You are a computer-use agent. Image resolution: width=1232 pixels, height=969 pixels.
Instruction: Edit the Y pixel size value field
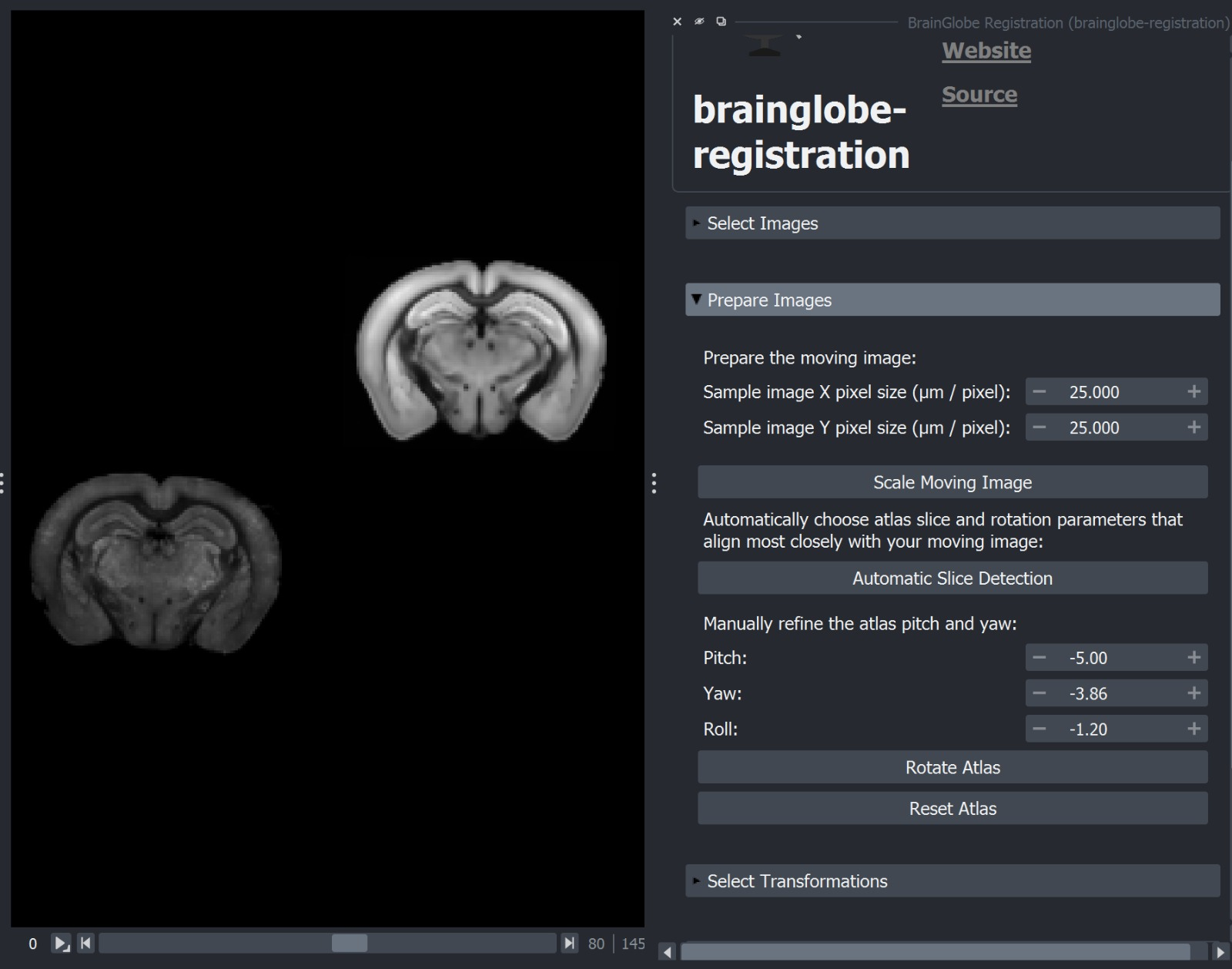[1116, 427]
